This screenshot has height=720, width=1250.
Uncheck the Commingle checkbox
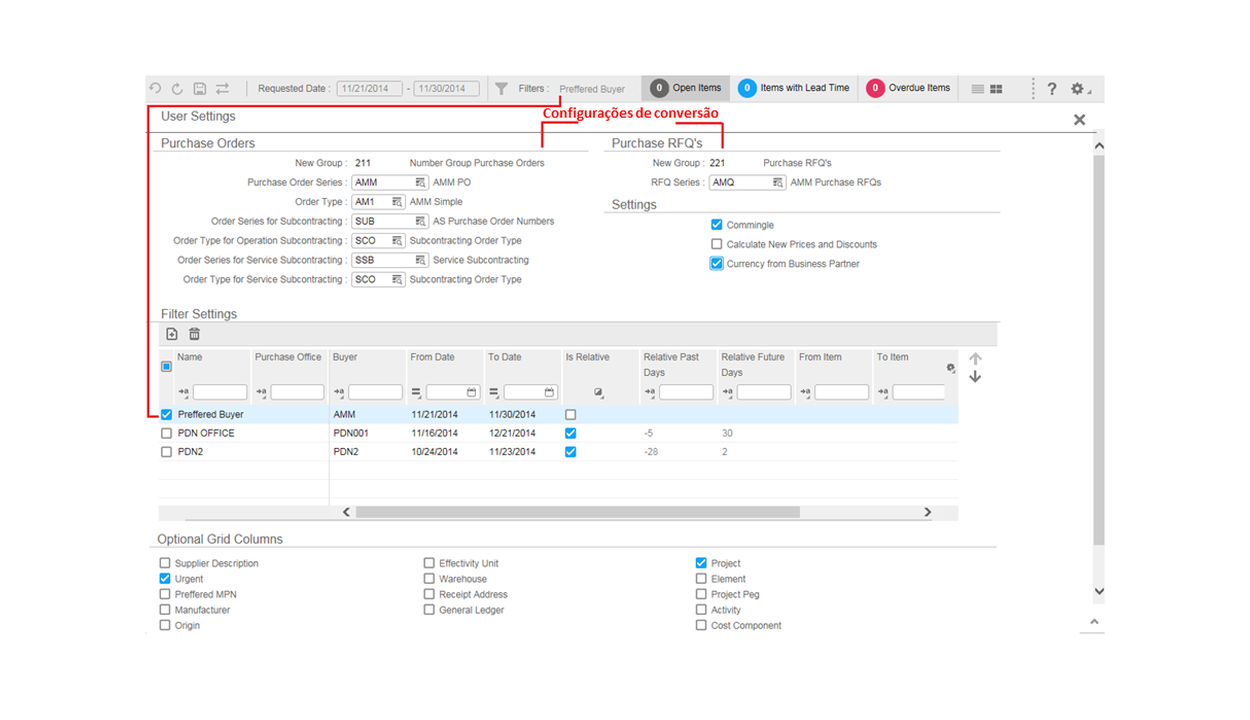[x=716, y=225]
